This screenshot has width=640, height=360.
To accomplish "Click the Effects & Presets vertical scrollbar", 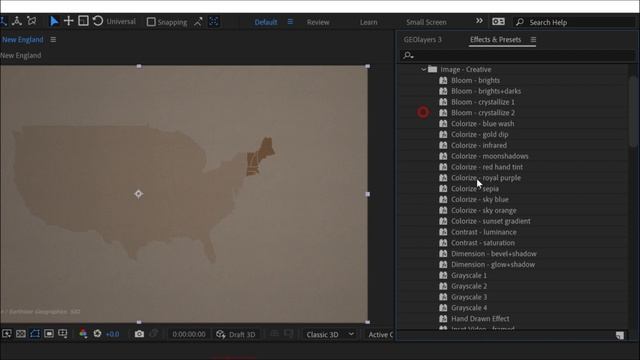I will [x=633, y=111].
